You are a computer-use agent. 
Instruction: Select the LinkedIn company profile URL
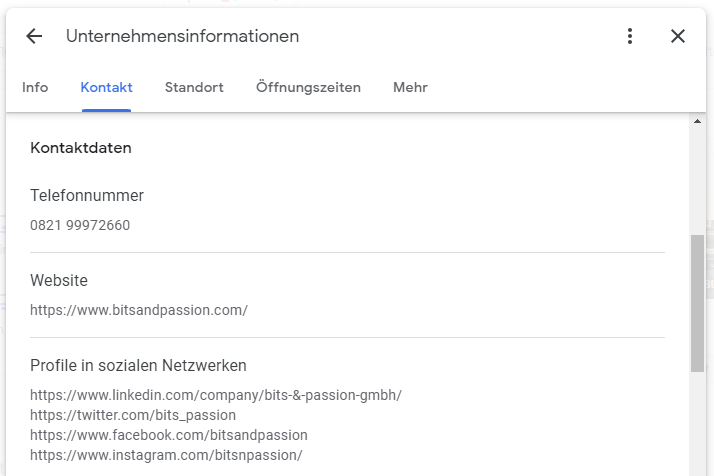pyautogui.click(x=215, y=395)
